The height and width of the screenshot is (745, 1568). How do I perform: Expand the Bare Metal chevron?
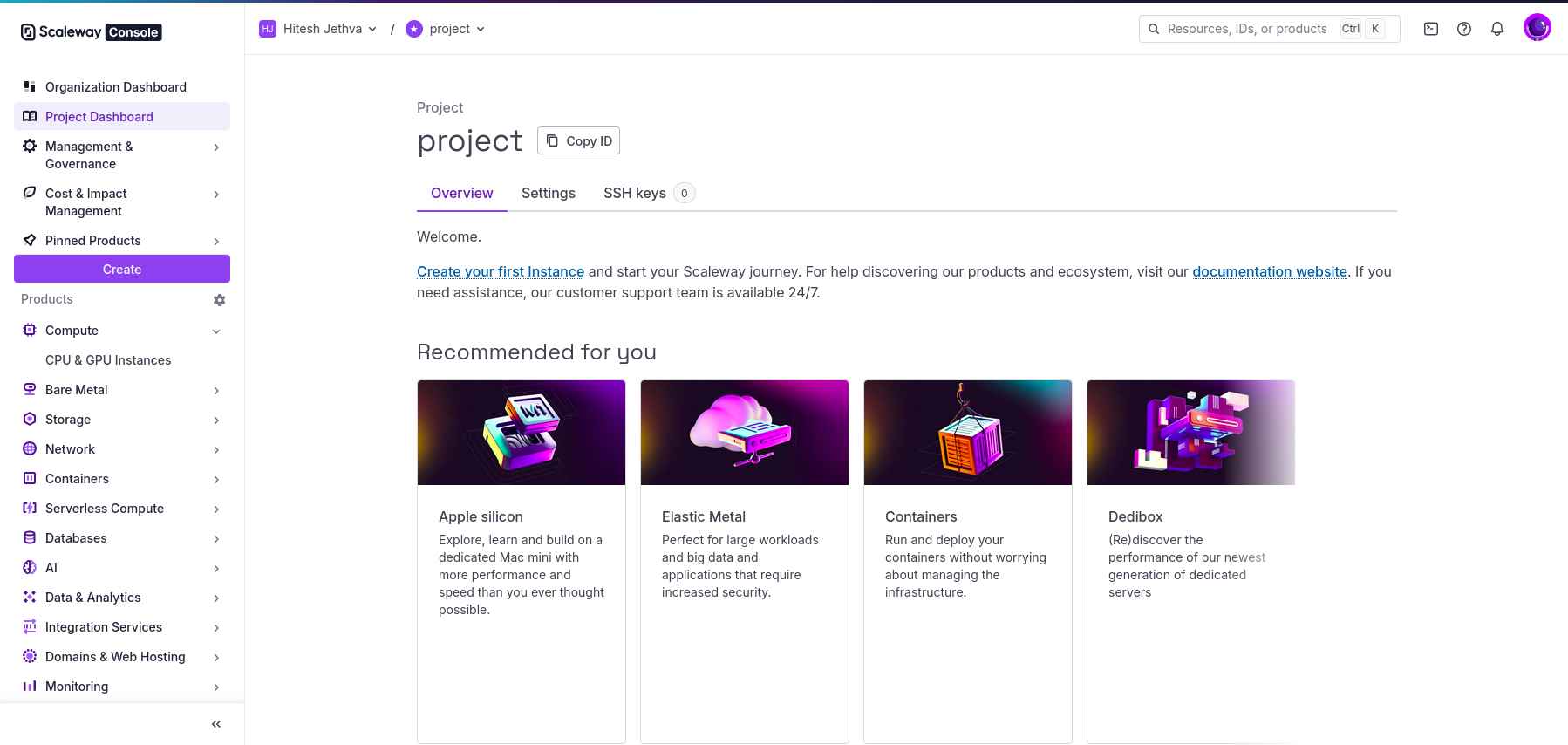pos(216,391)
